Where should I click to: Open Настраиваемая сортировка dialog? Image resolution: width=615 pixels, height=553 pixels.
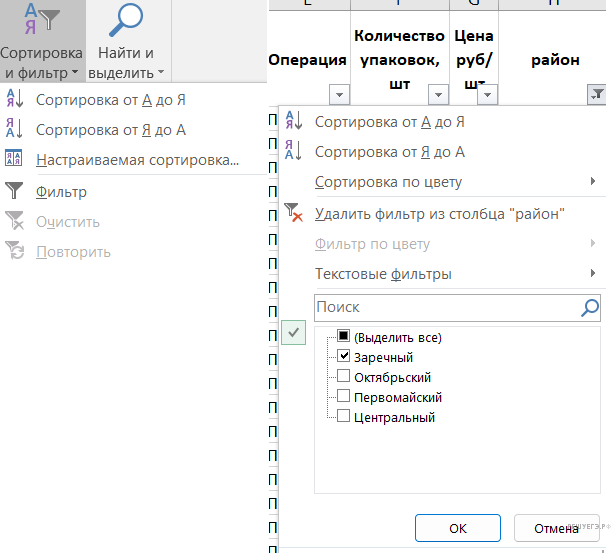pyautogui.click(x=137, y=159)
